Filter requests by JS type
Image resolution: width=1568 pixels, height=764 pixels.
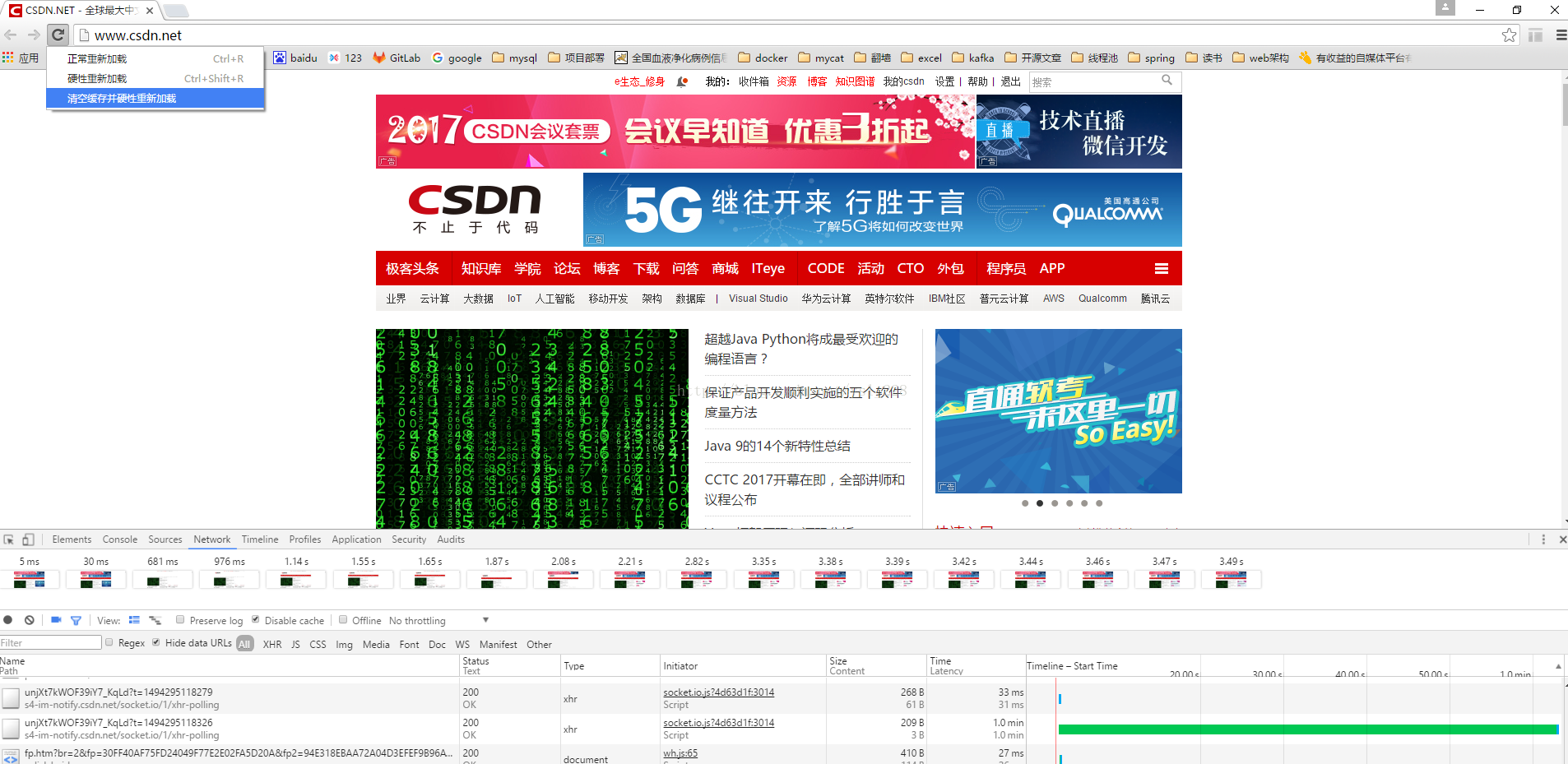click(x=295, y=645)
